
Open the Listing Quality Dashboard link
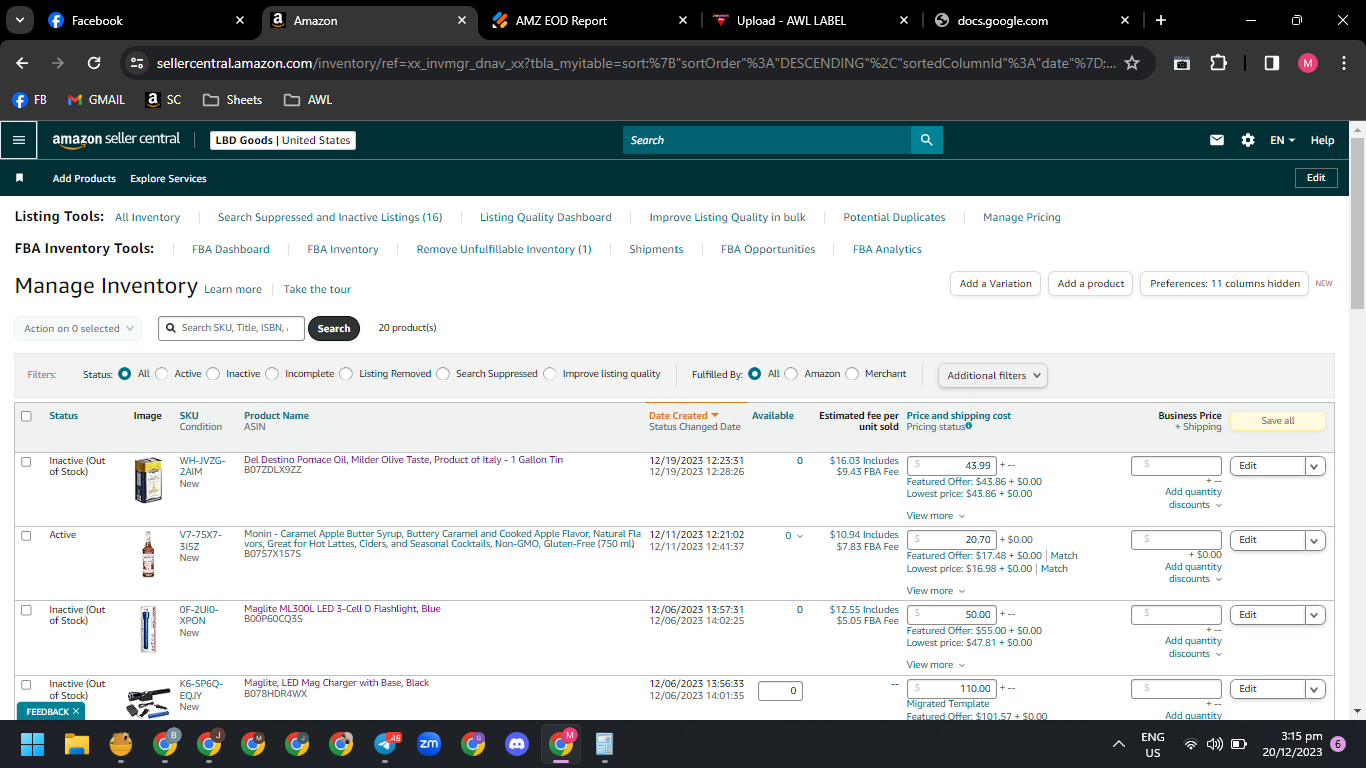(x=546, y=217)
